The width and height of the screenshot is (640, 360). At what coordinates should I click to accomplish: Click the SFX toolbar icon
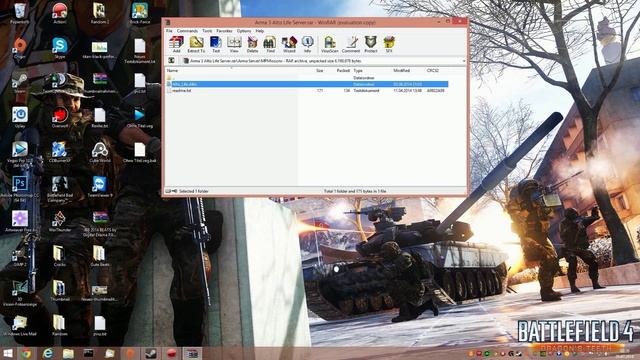[x=389, y=44]
